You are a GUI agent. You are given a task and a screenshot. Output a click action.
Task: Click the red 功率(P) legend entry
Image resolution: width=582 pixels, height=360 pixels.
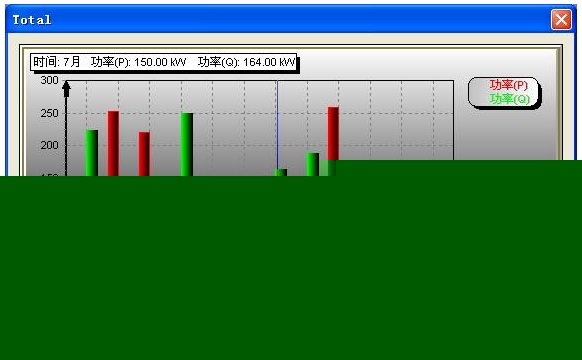point(508,85)
